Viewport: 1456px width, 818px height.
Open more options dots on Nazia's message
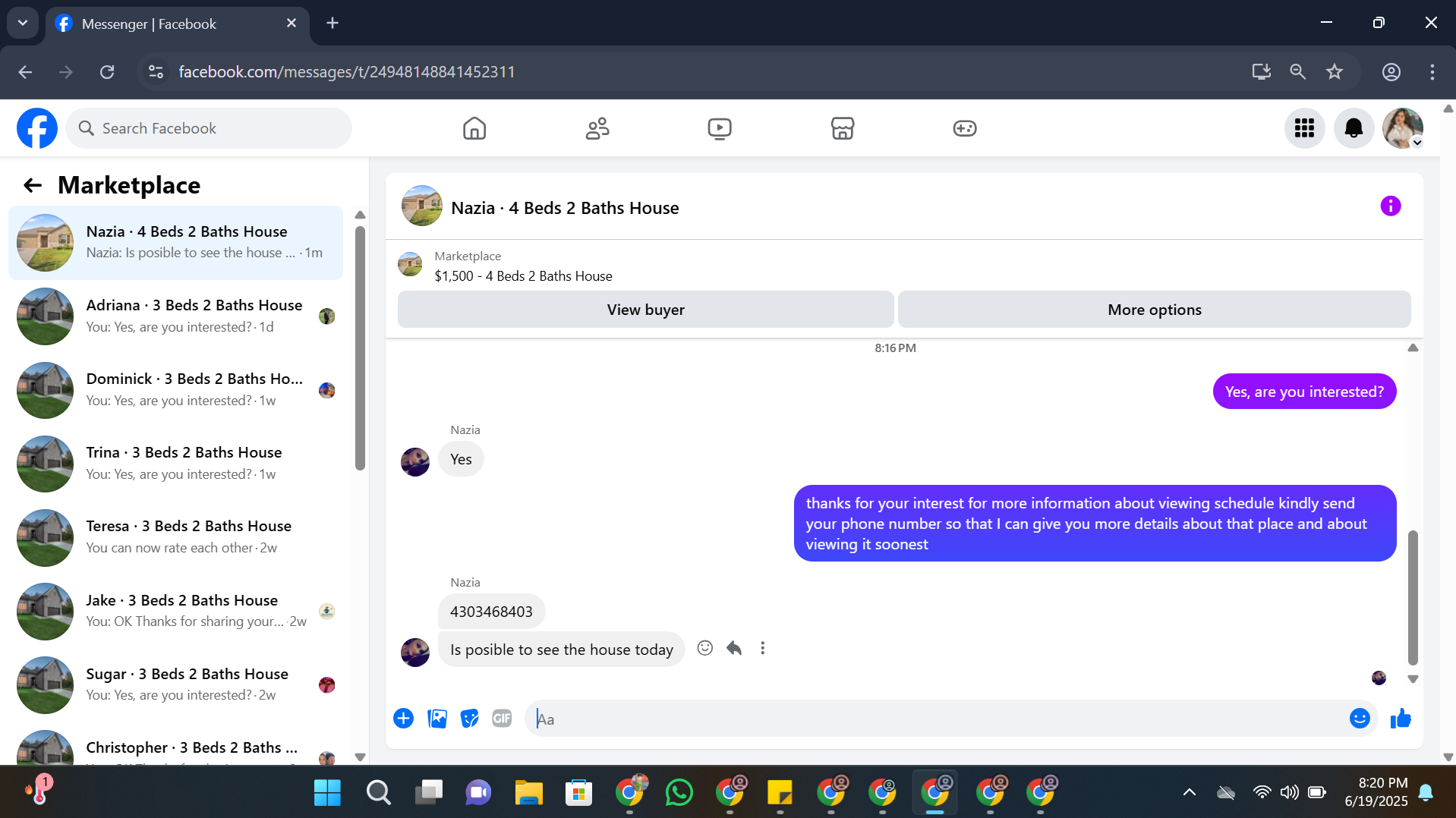763,648
